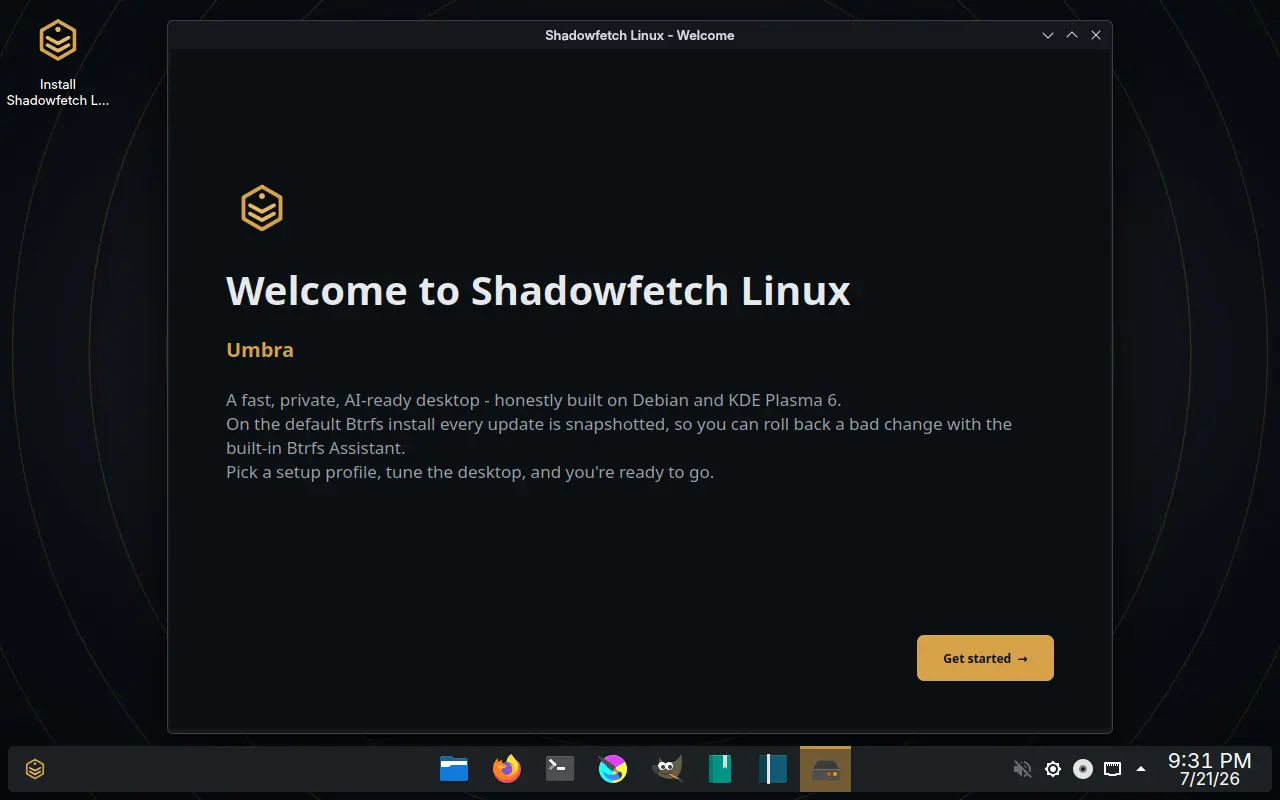This screenshot has height=800, width=1280.
Task: Open the green book app in taskbar
Action: (x=719, y=769)
